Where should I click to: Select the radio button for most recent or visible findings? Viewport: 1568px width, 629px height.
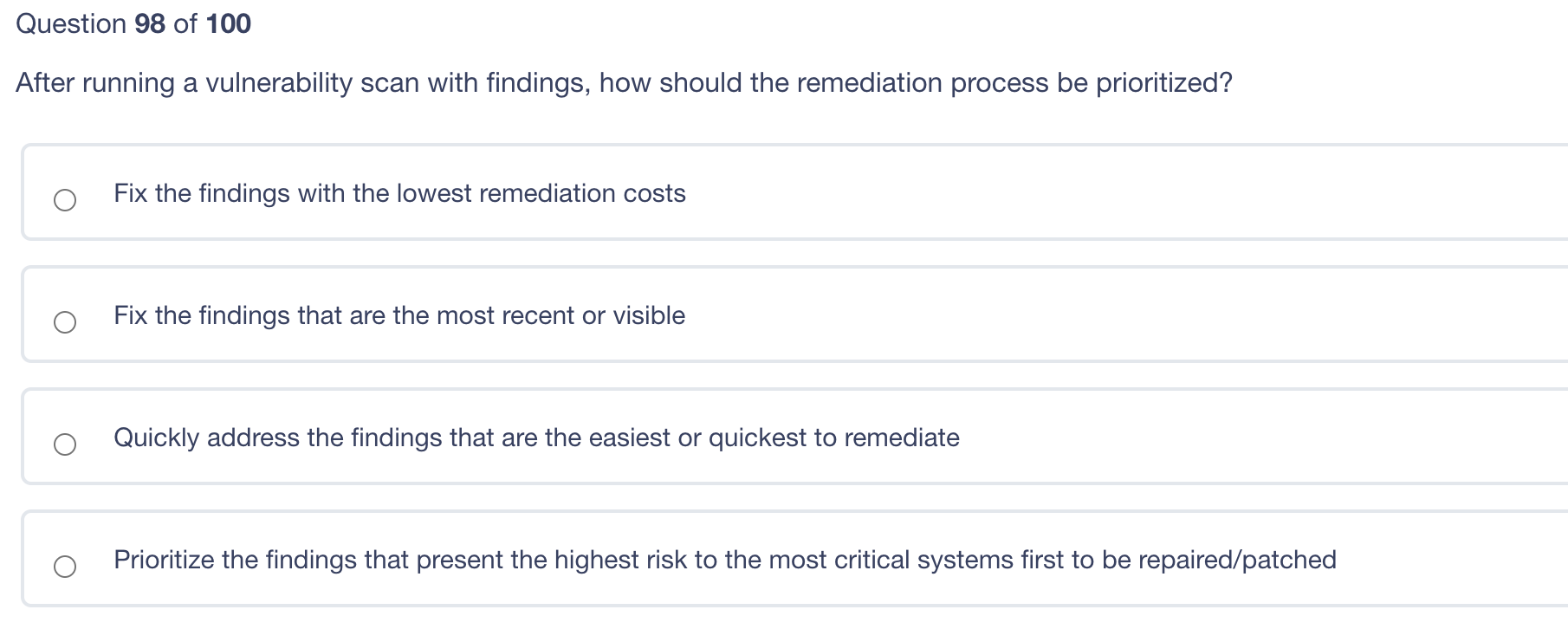pyautogui.click(x=66, y=321)
